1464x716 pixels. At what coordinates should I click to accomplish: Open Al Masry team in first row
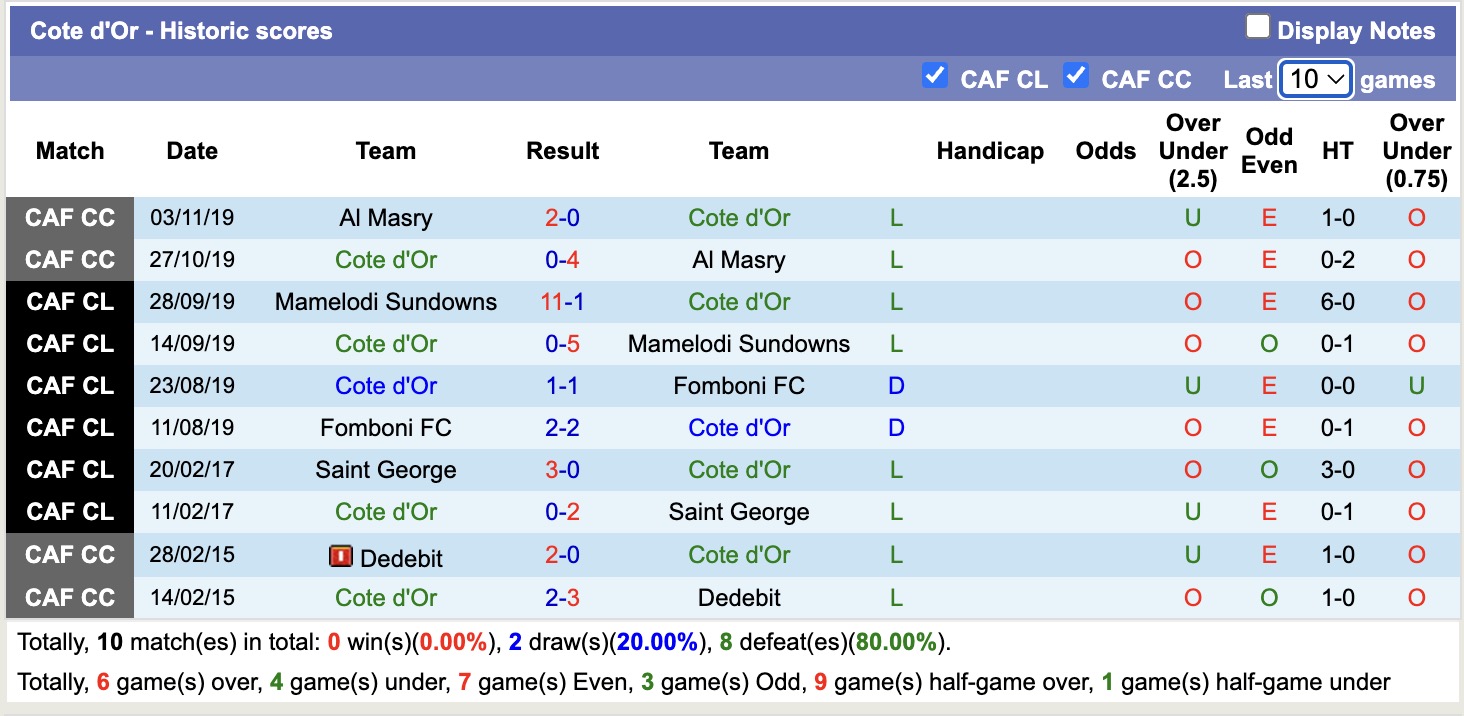385,218
